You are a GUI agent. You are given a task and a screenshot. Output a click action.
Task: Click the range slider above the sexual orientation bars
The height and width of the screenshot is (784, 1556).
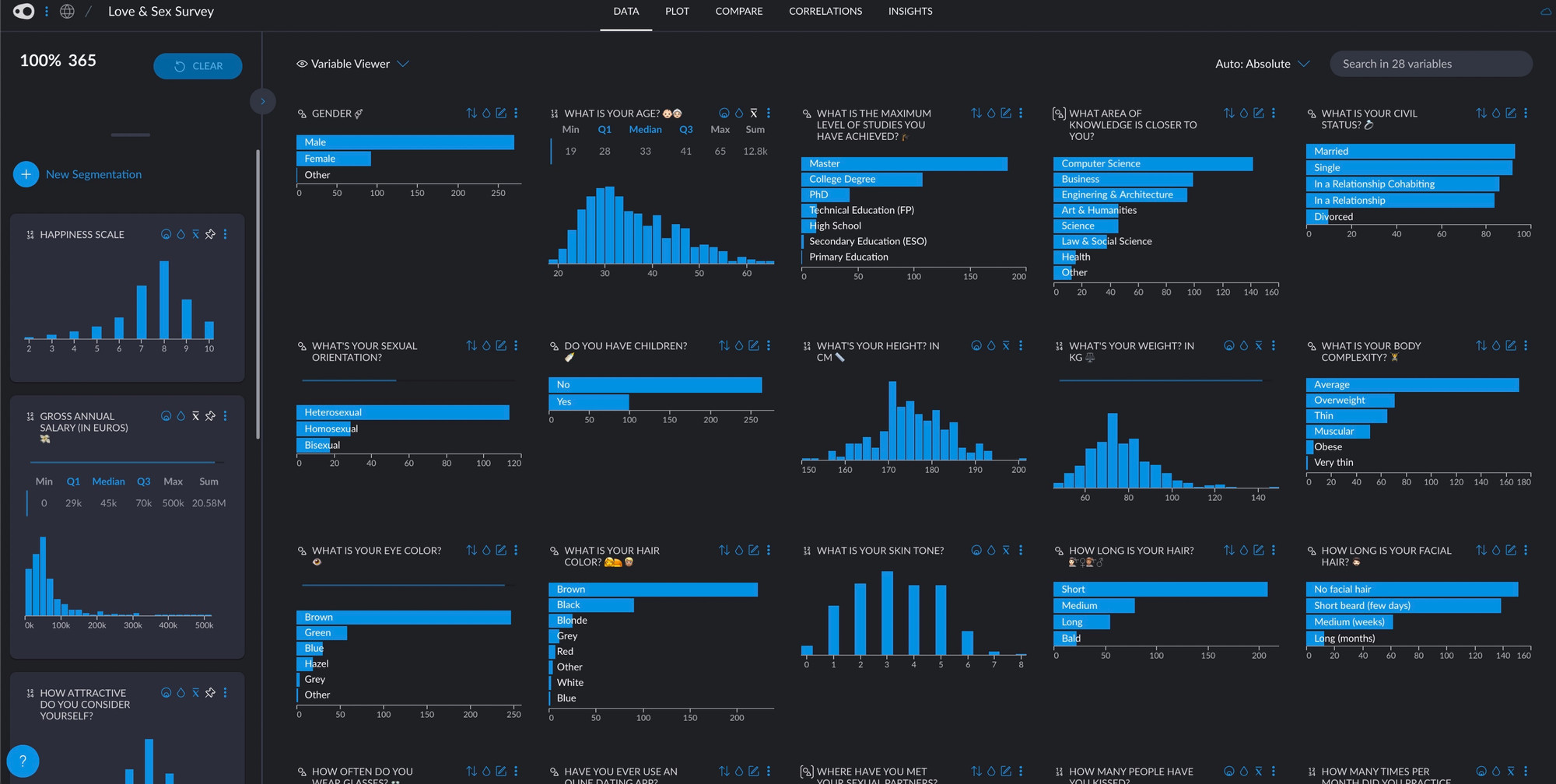pyautogui.click(x=408, y=380)
